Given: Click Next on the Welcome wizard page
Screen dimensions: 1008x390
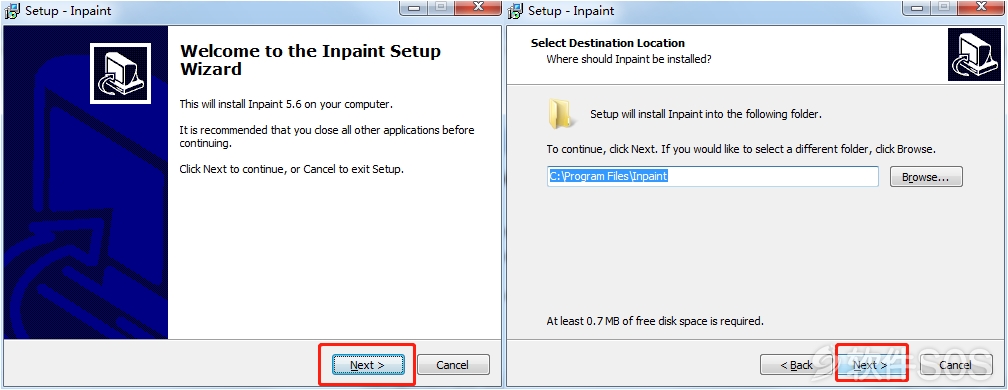Looking at the screenshot, I should coord(368,365).
